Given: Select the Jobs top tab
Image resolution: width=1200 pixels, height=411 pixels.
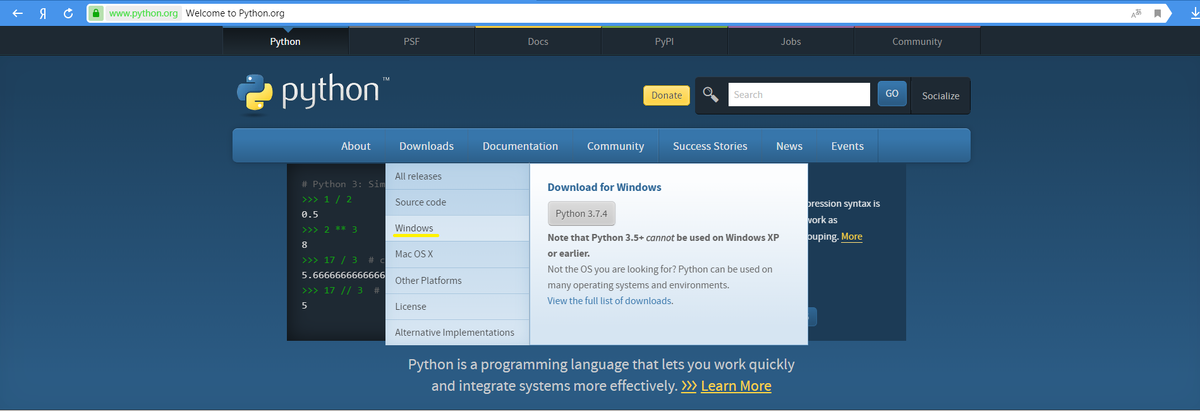Looking at the screenshot, I should click(791, 42).
